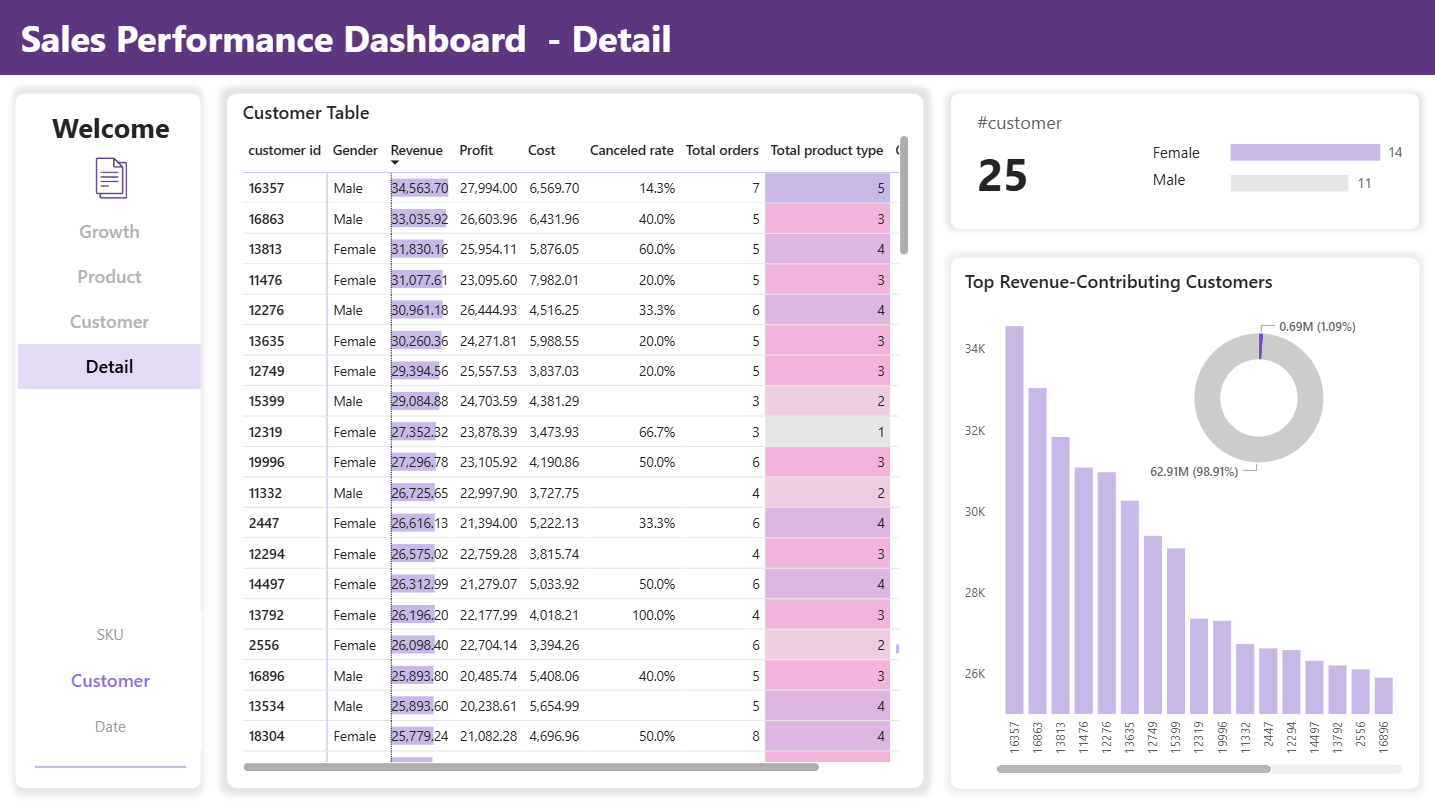Open the Growth page
Viewport: 1435px width, 802px height.
click(109, 232)
